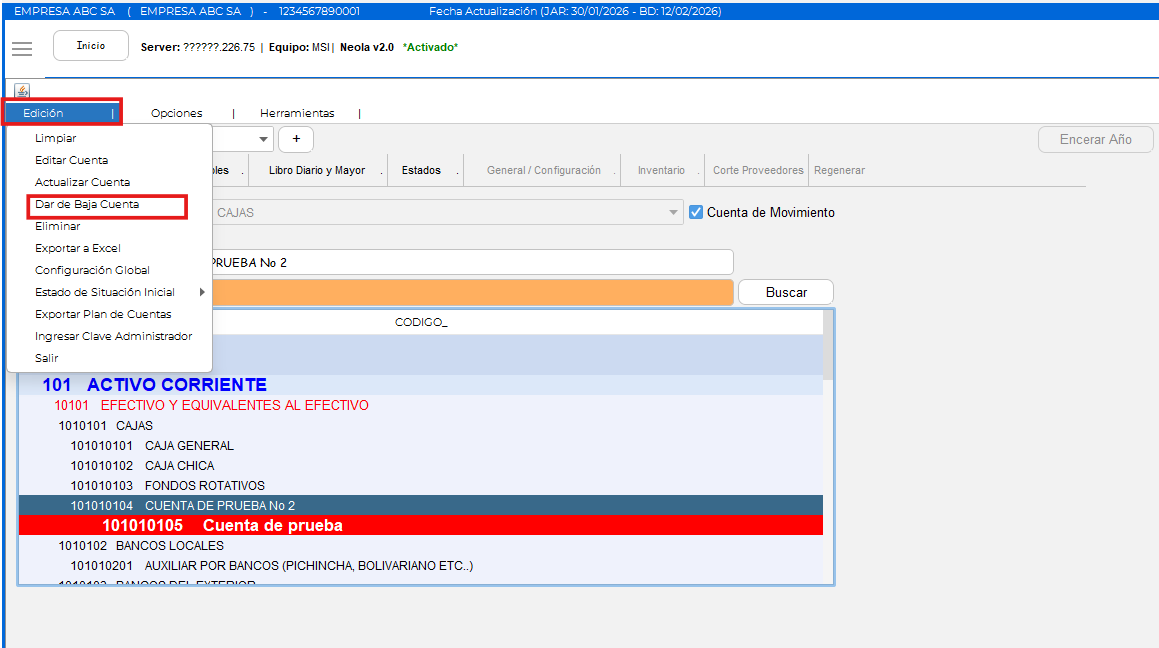Screen dimensions: 1159x648
Task: Open the Opciones menu
Action: (x=177, y=113)
